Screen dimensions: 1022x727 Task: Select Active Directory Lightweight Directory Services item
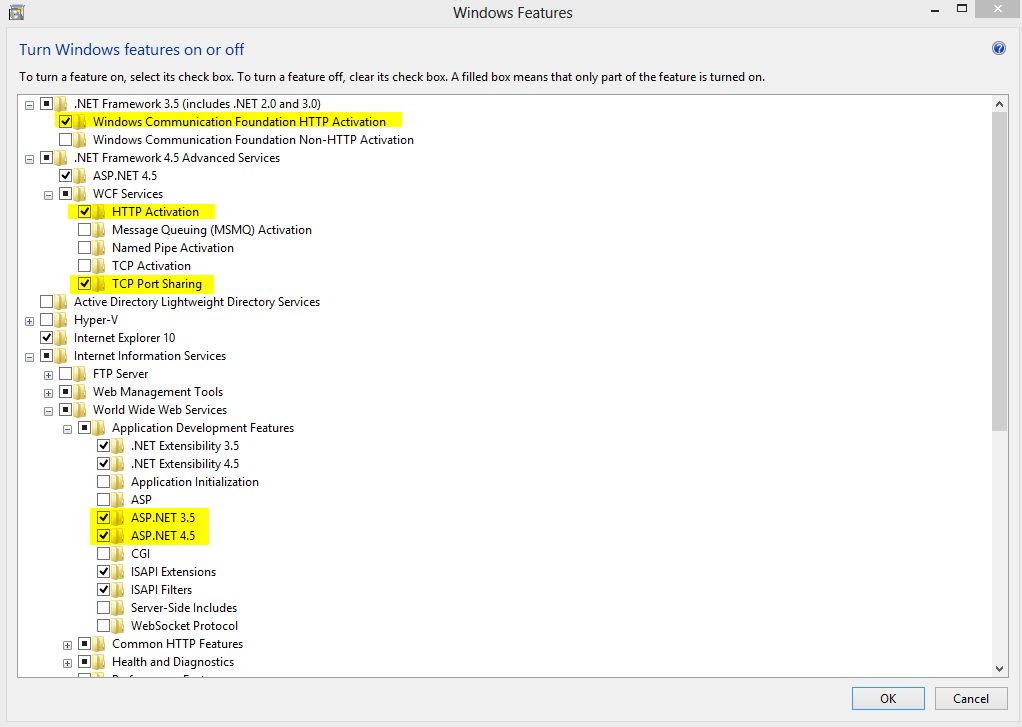196,302
